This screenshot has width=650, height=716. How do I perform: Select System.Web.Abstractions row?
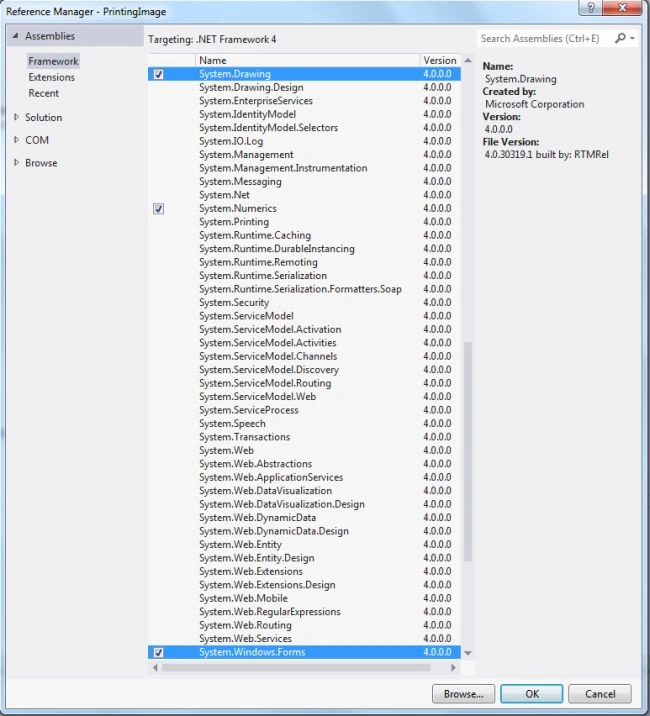click(x=304, y=463)
